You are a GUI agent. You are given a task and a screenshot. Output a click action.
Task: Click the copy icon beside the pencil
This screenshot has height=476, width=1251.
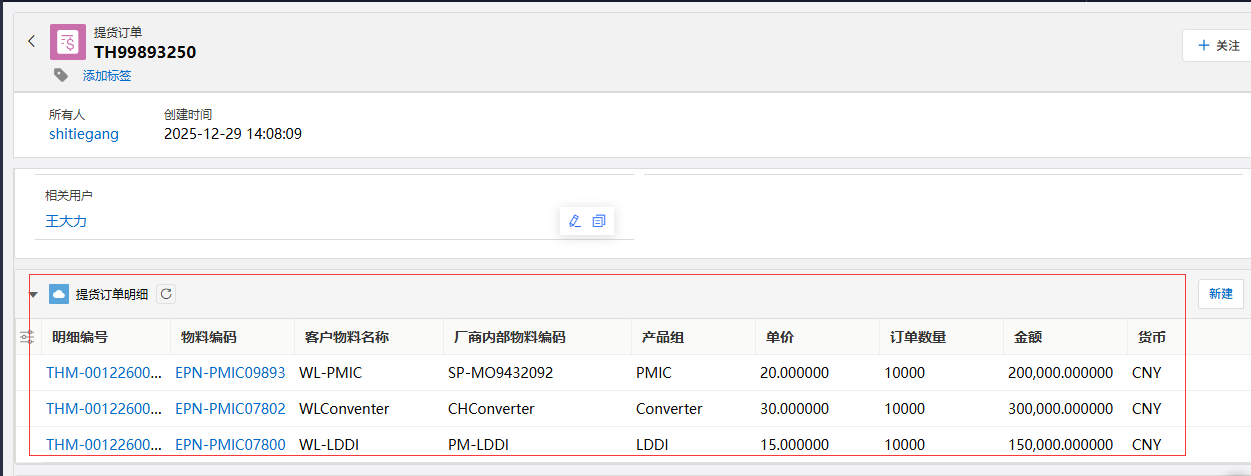[599, 221]
